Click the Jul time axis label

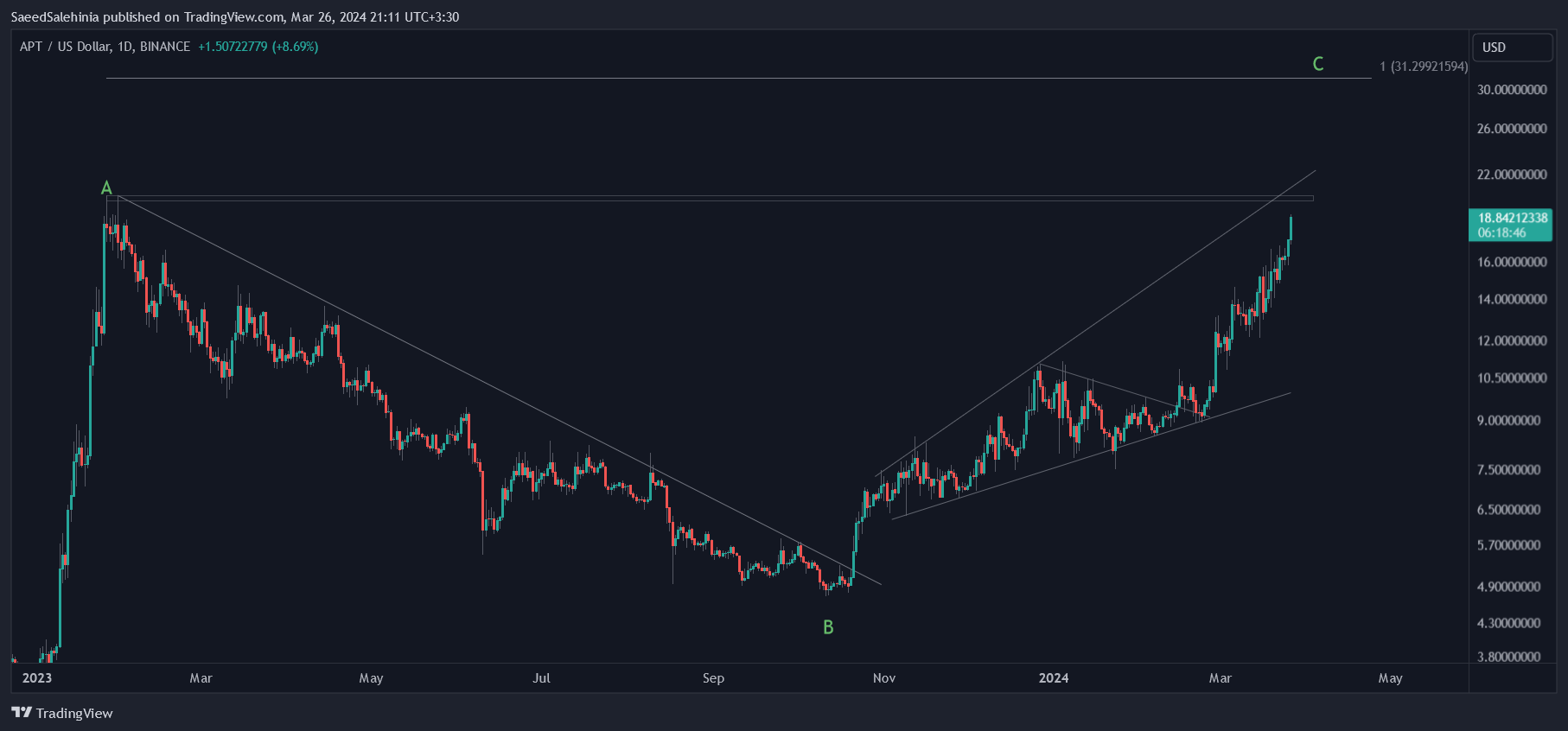541,678
